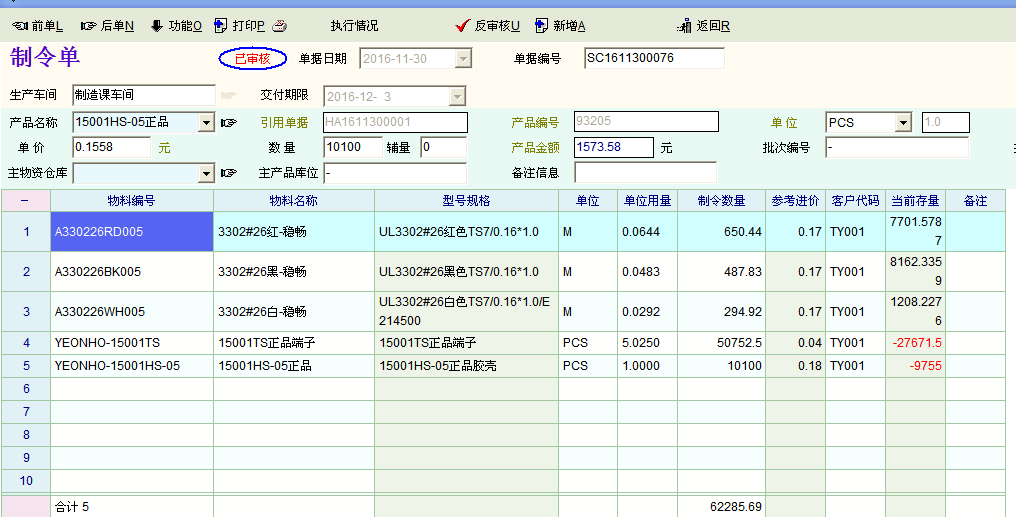The height and width of the screenshot is (517, 1016).
Task: Click the minus button in table header corner
Action: [25, 201]
